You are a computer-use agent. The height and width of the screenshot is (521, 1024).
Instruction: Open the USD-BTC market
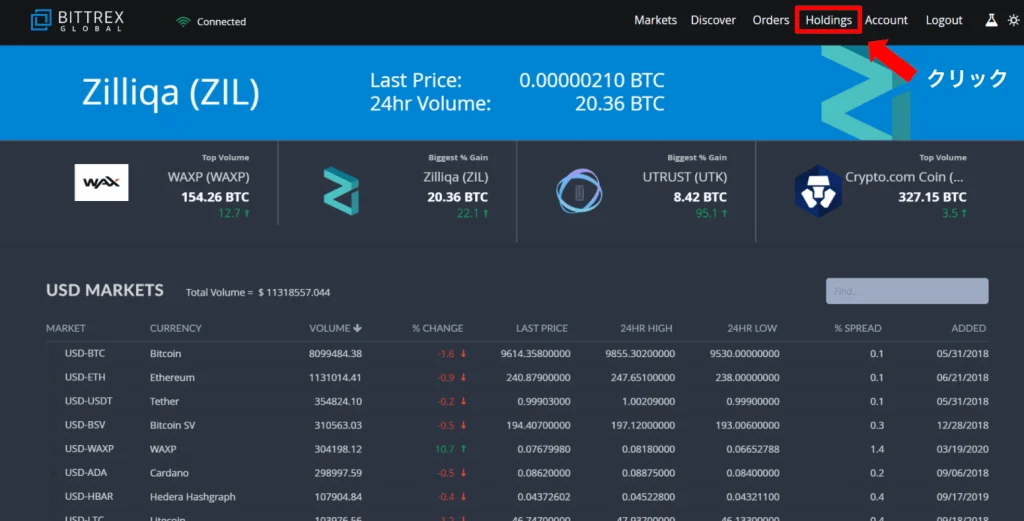pos(84,353)
